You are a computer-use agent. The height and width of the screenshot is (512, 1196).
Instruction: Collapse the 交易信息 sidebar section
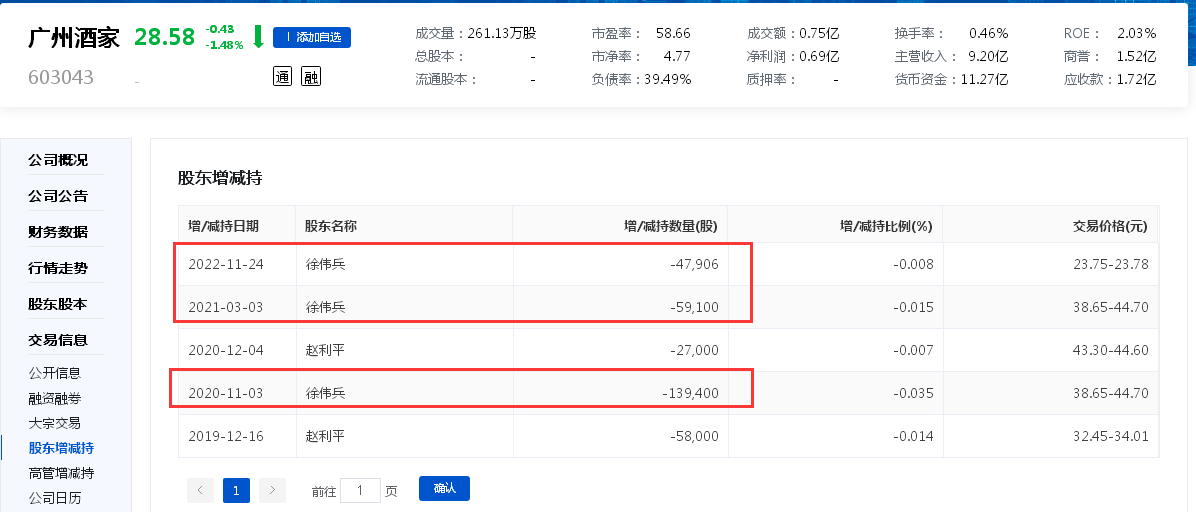[x=58, y=340]
